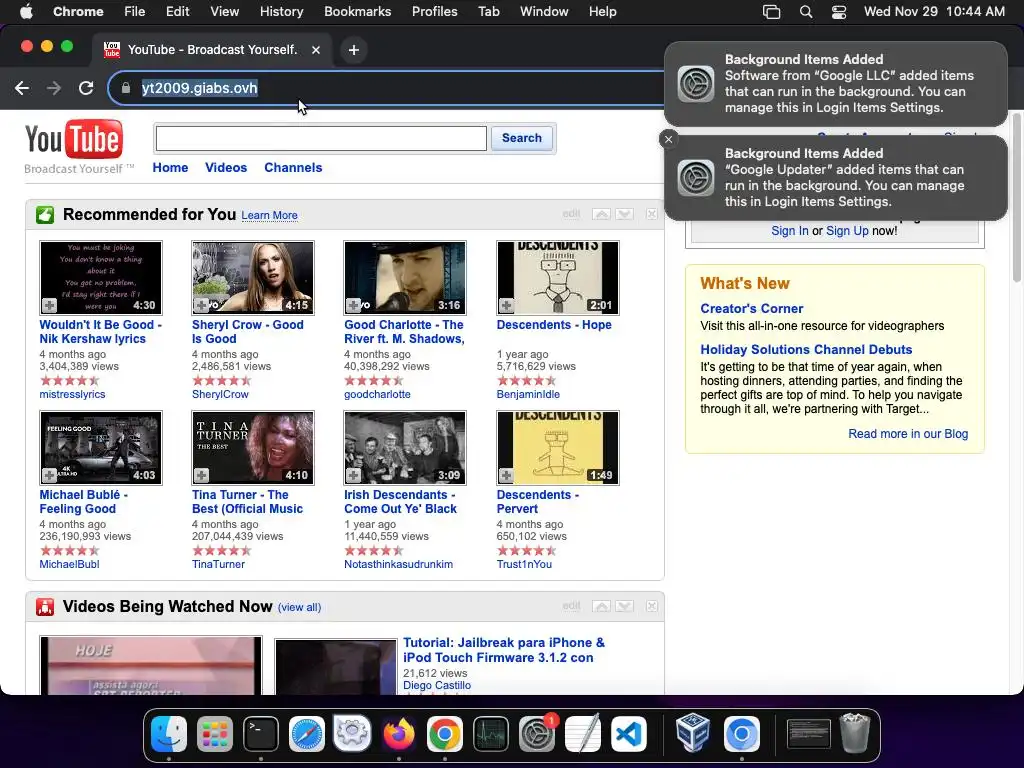Open the Window menu
Screen dimensions: 1024x768
544,11
